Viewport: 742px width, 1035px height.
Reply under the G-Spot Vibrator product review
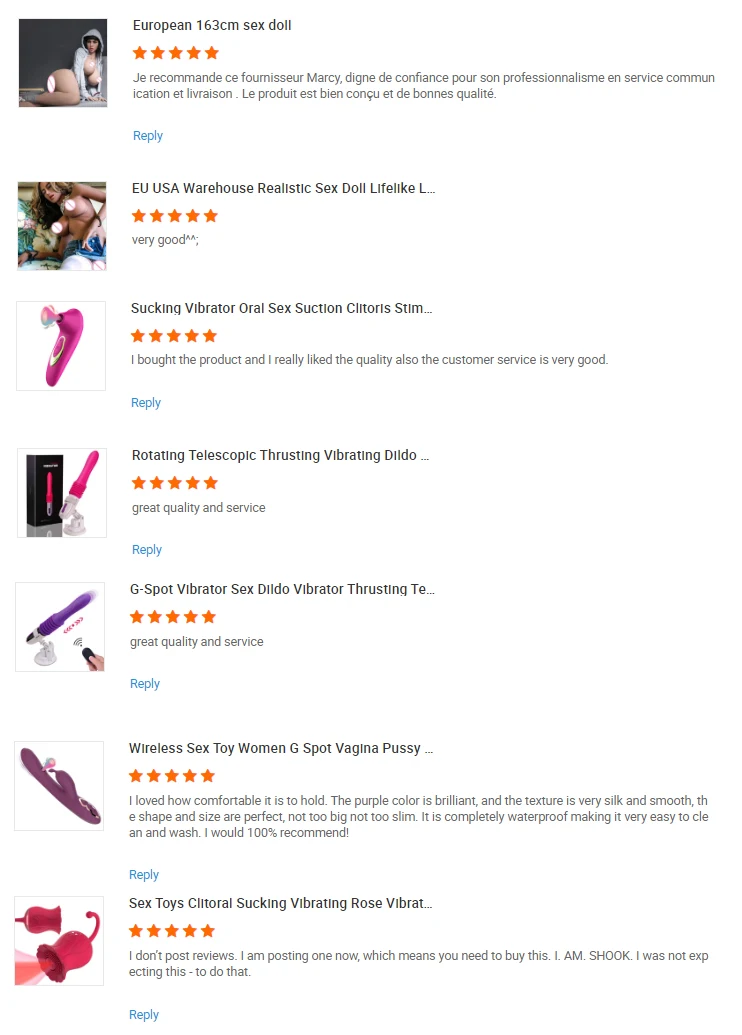145,684
